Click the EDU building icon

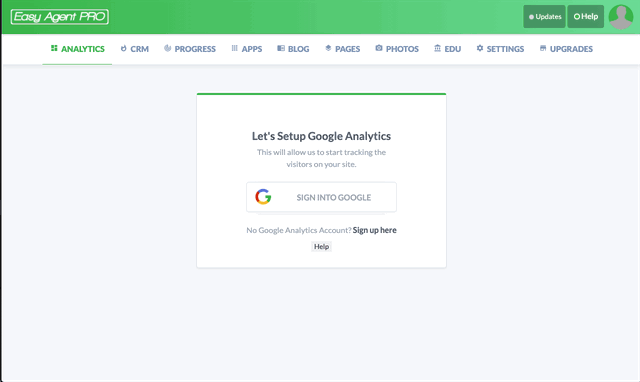[x=438, y=48]
